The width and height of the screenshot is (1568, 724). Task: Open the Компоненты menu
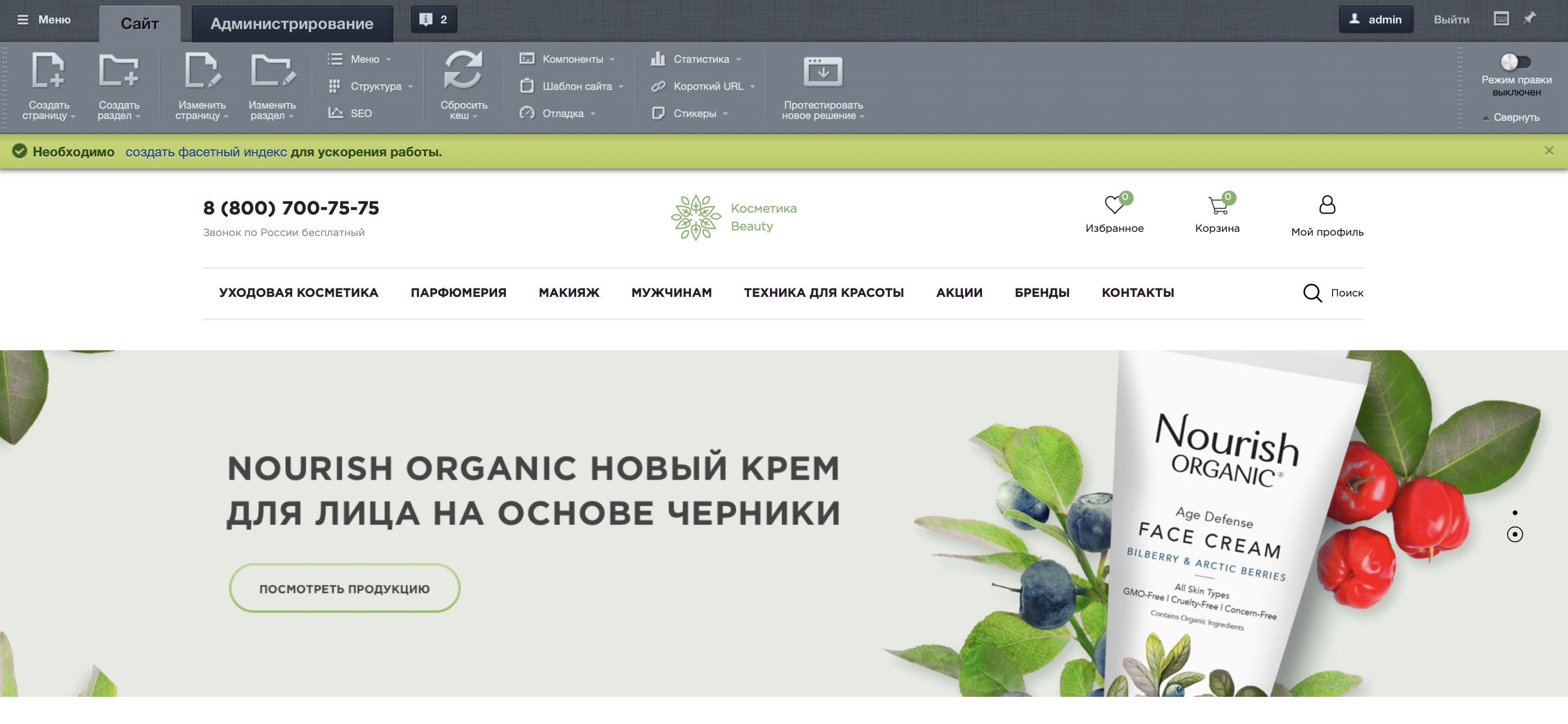(567, 59)
